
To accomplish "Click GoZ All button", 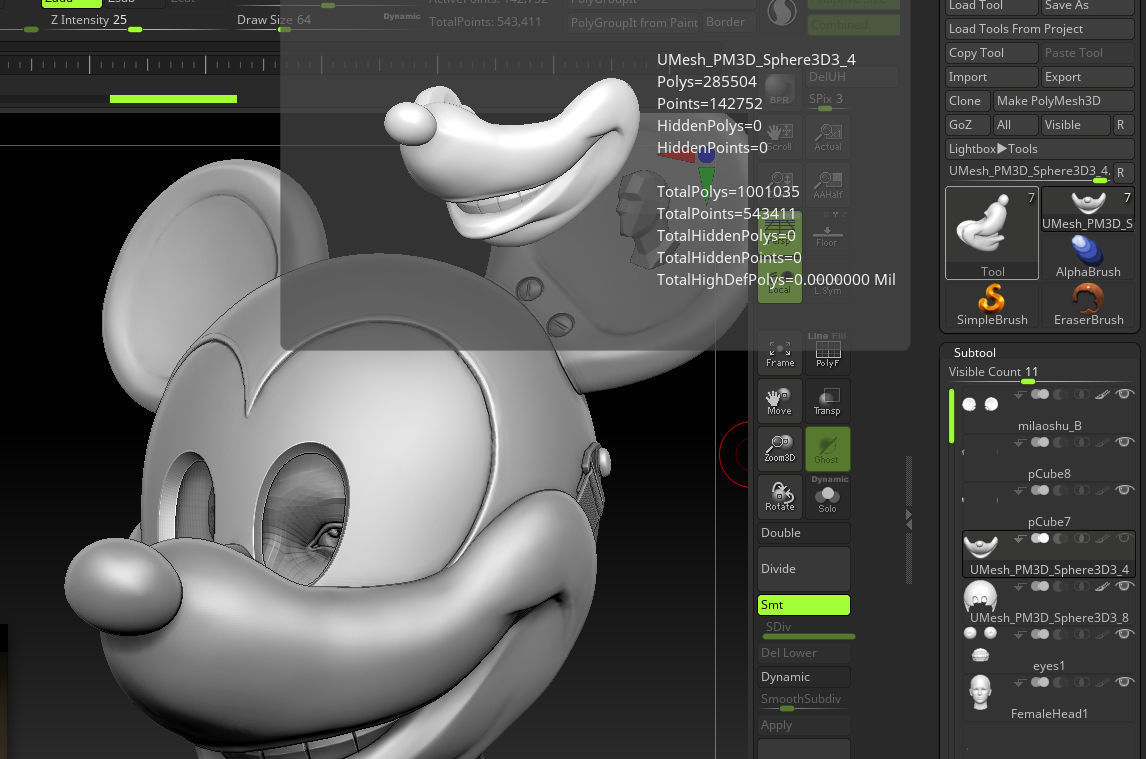I will point(1016,125).
